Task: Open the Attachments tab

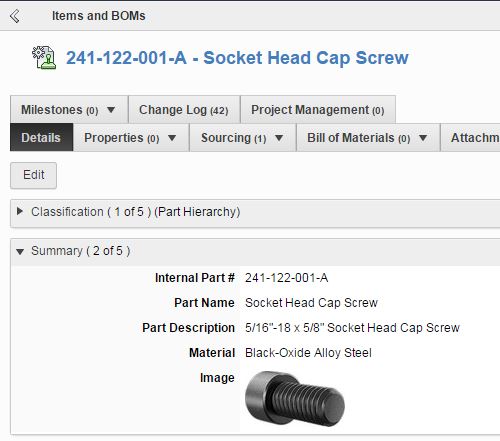Action: (x=470, y=137)
